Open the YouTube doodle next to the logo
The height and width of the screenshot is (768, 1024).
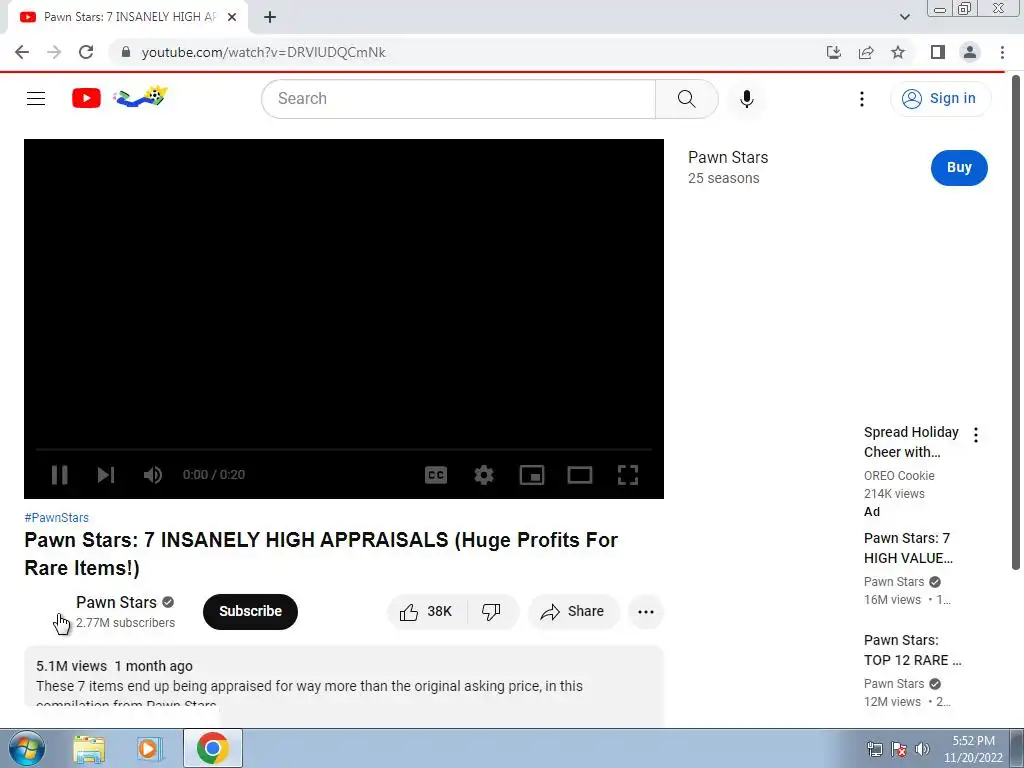click(140, 97)
